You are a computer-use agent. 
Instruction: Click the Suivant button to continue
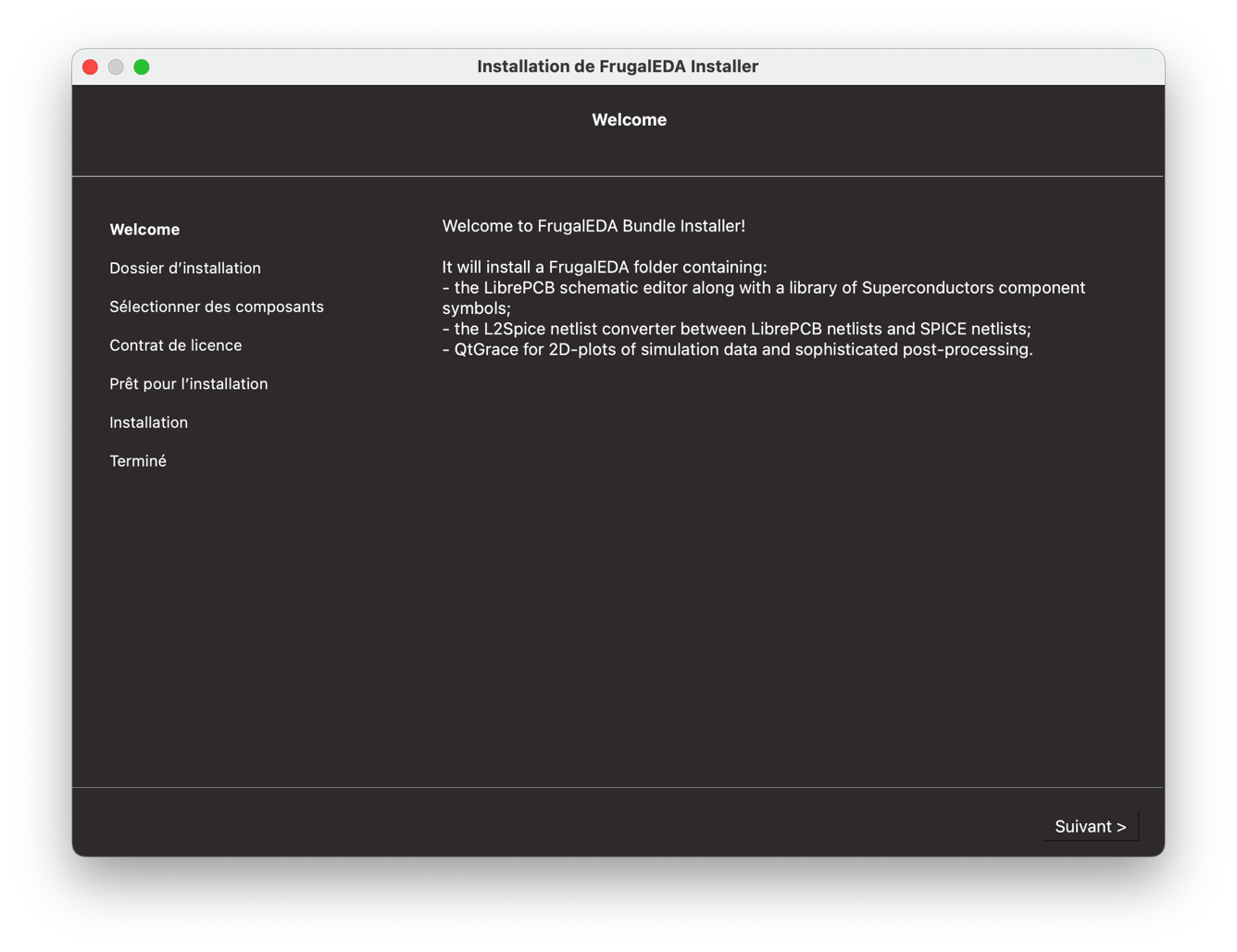(x=1090, y=826)
